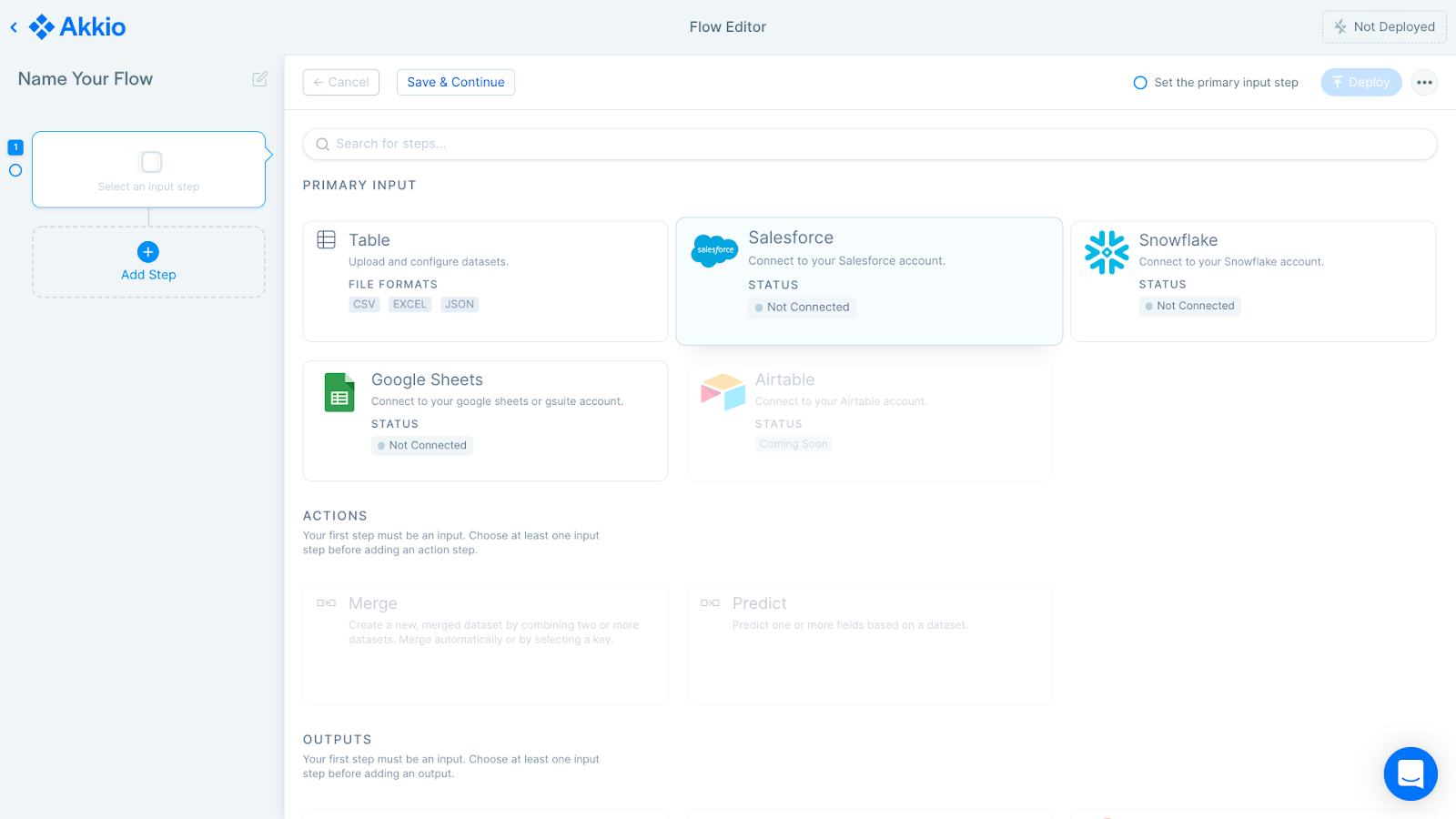The image size is (1456, 819).
Task: Click the OUTPUTS section heading
Action: (x=338, y=740)
